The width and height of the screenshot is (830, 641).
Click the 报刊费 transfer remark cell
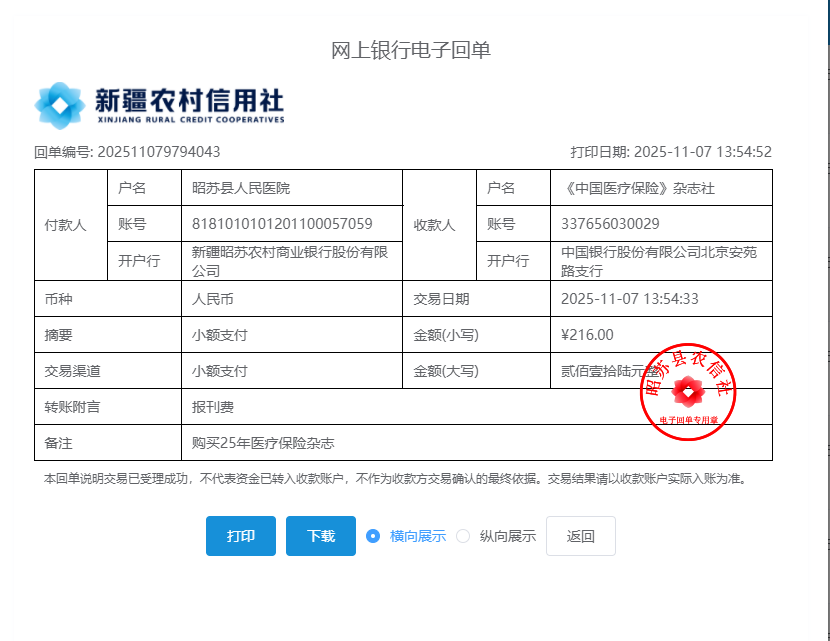[x=213, y=408]
